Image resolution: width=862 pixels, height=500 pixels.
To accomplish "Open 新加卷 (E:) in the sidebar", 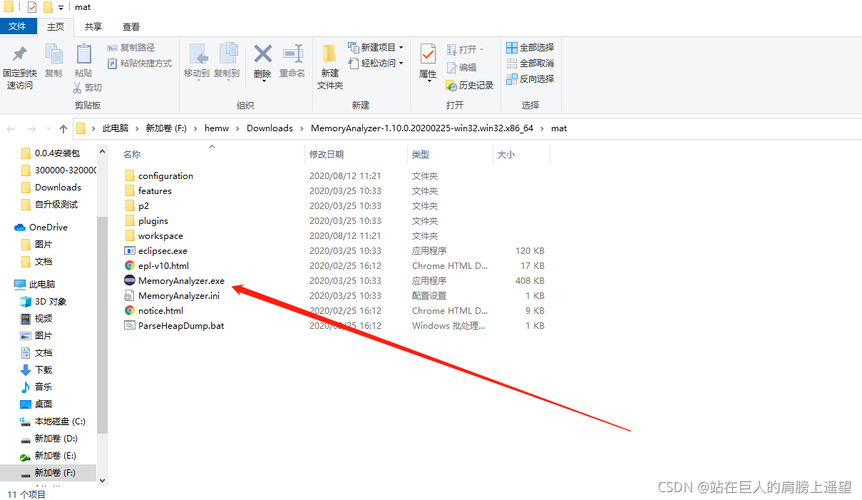I will click(55, 455).
